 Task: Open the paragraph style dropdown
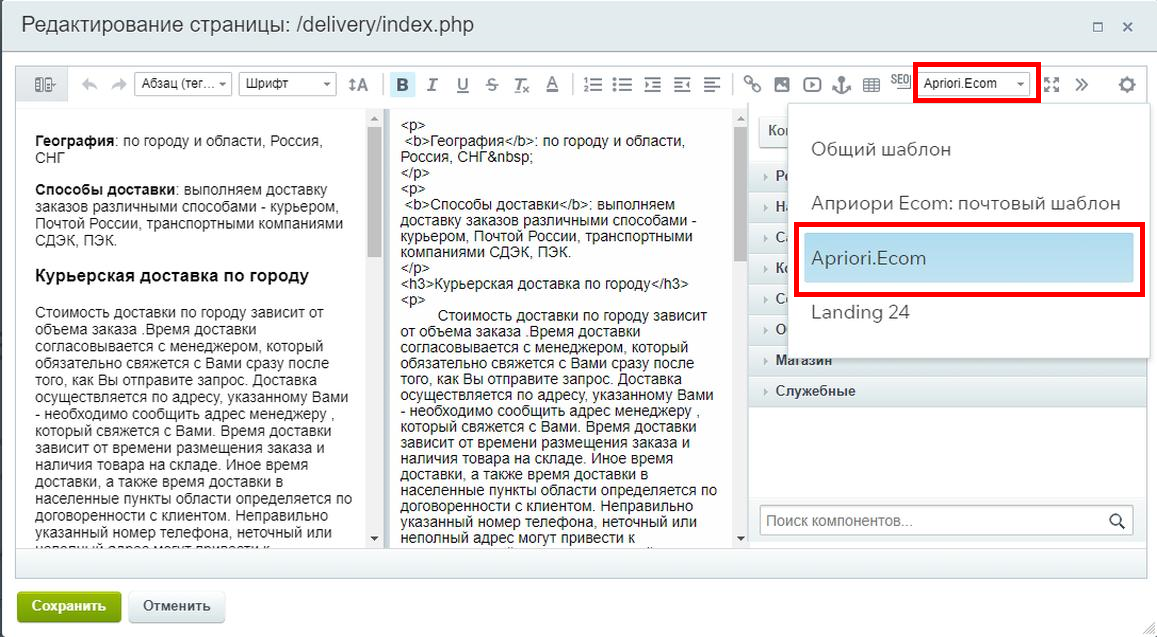point(182,84)
